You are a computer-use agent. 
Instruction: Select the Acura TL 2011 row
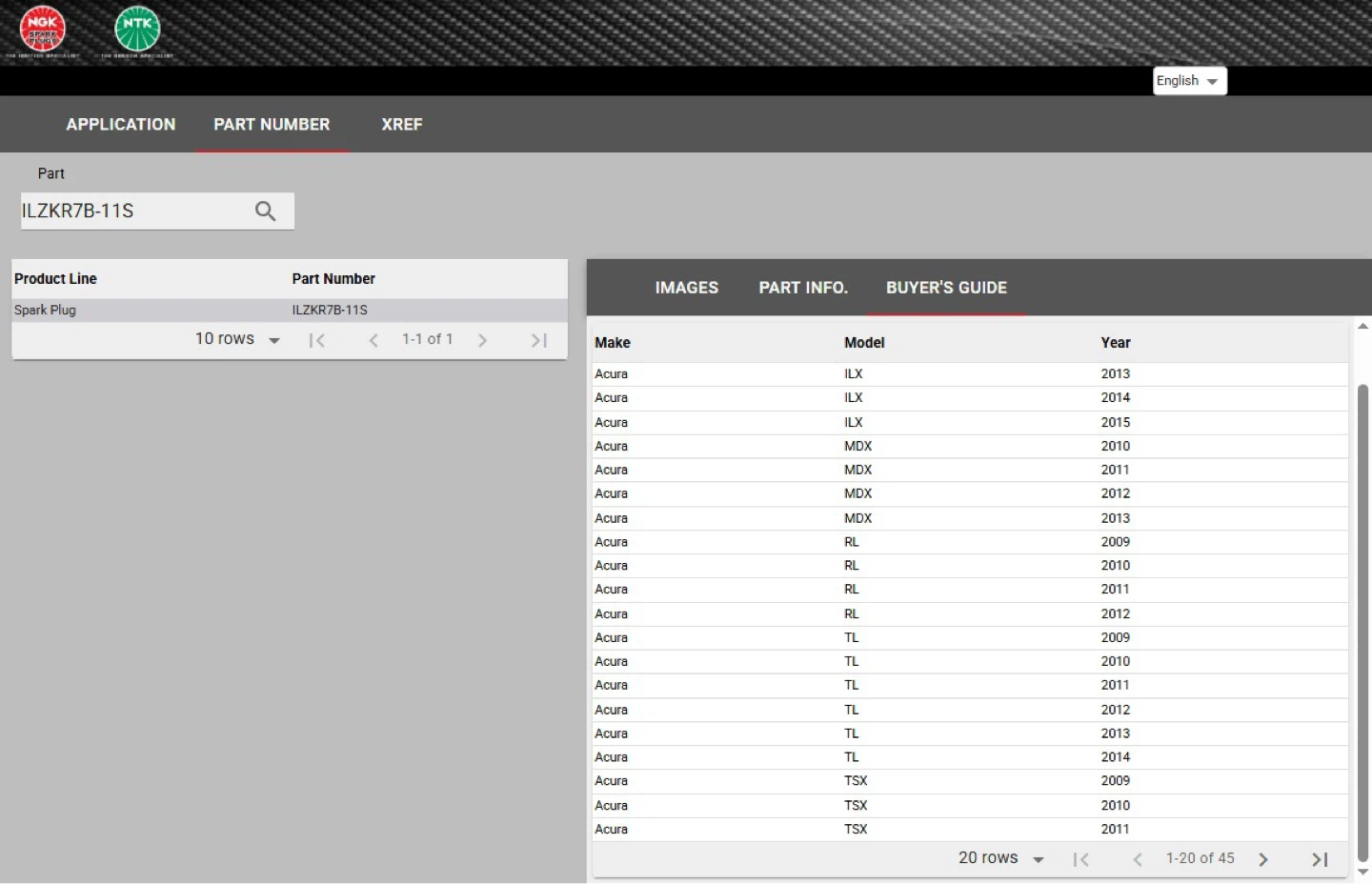970,686
